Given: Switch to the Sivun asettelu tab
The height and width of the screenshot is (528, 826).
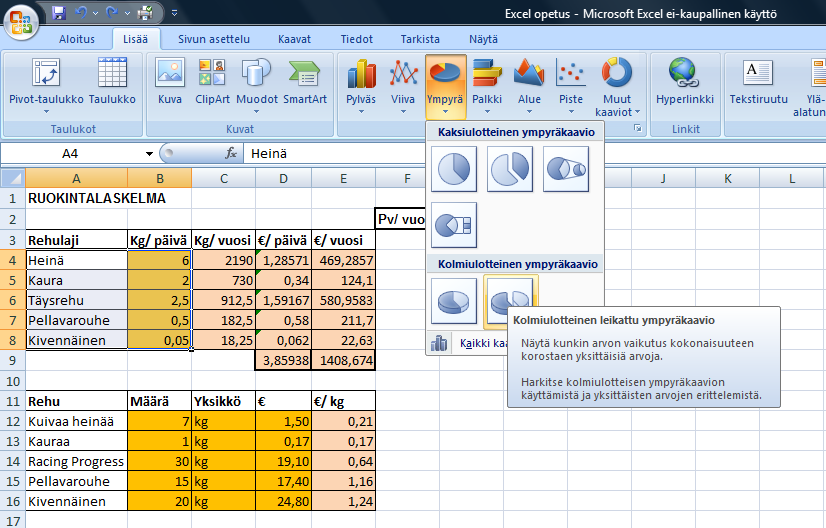Looking at the screenshot, I should 214,39.
